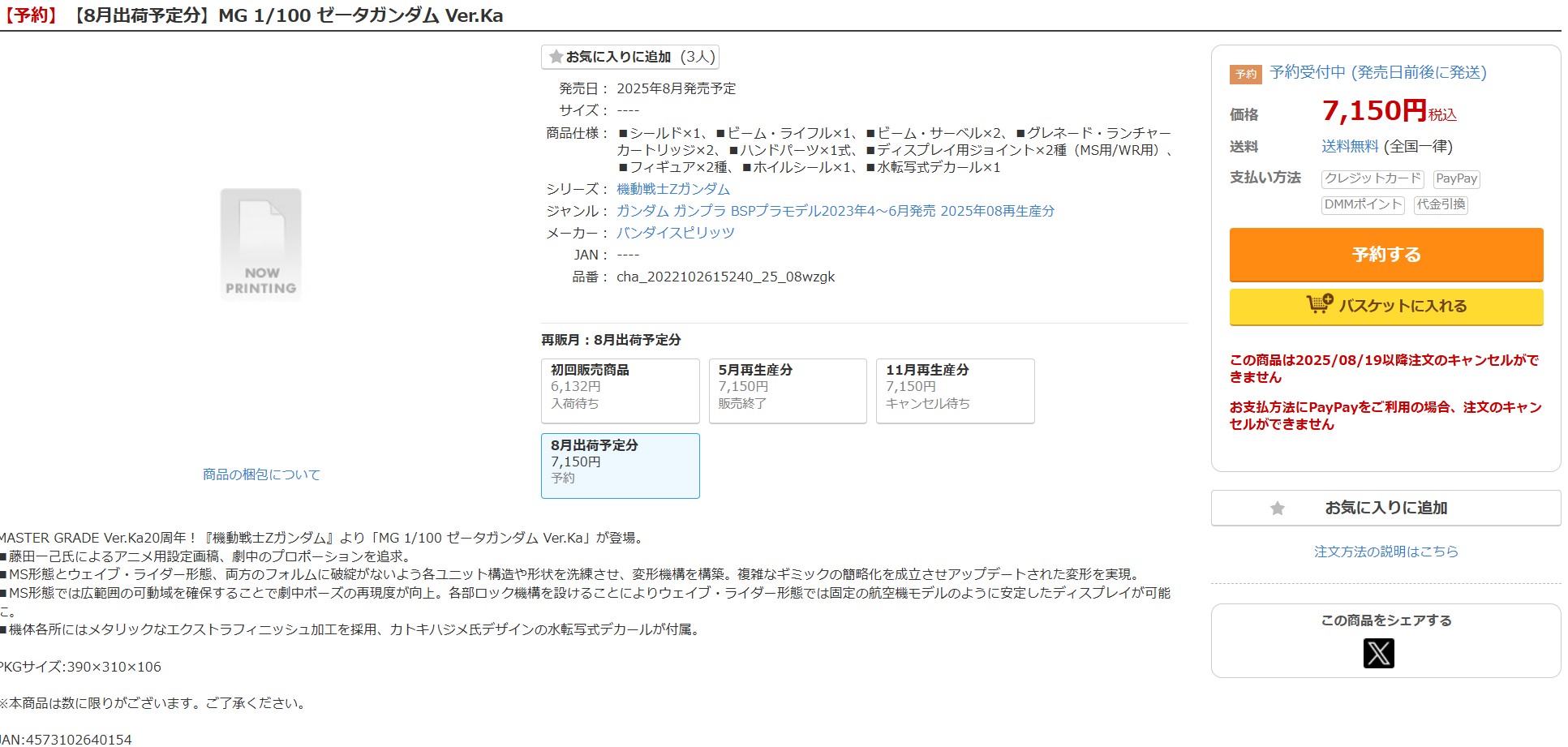Select the 5月再生産分 variant
Viewport: 1568px width, 747px height.
(x=788, y=391)
